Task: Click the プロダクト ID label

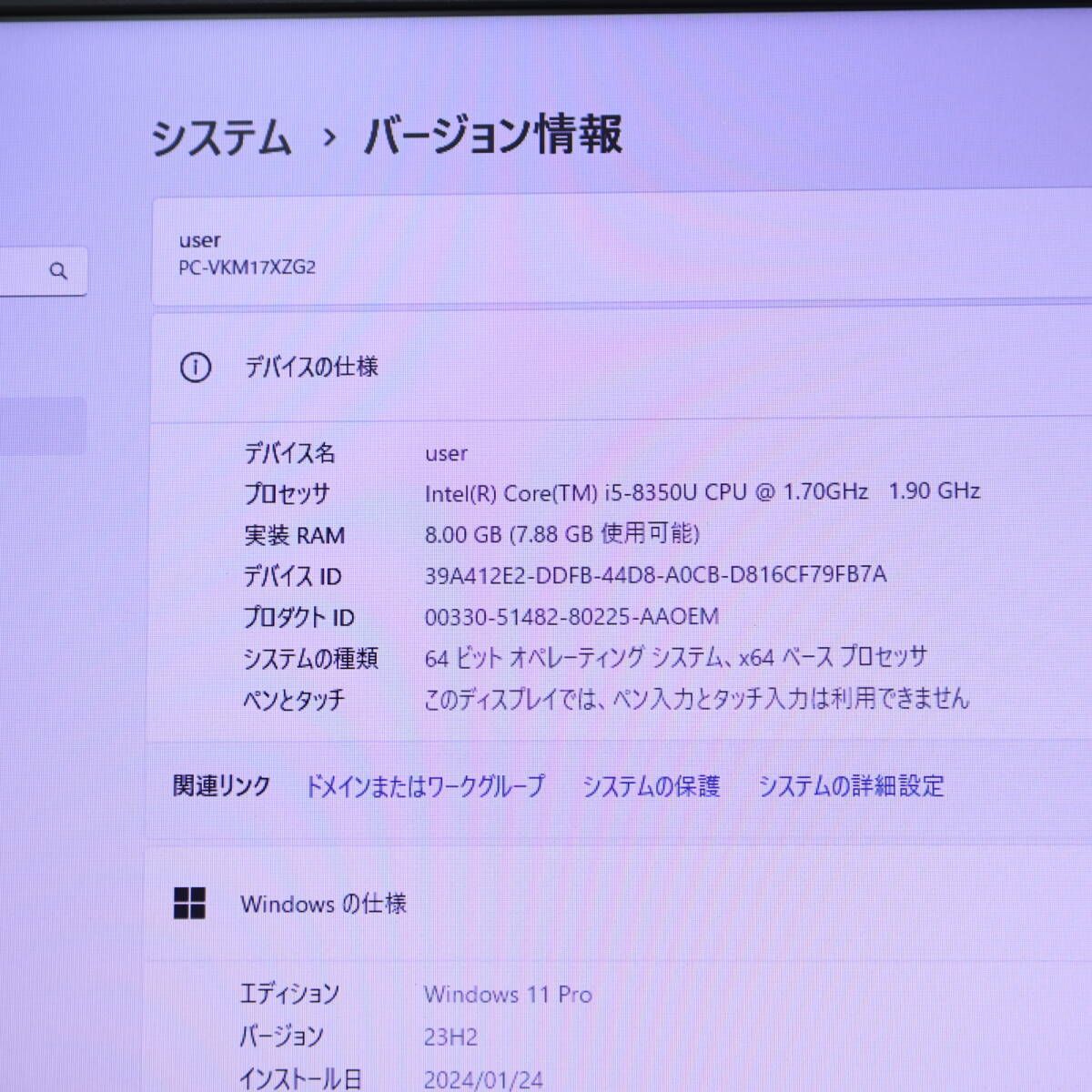Action: (x=298, y=618)
